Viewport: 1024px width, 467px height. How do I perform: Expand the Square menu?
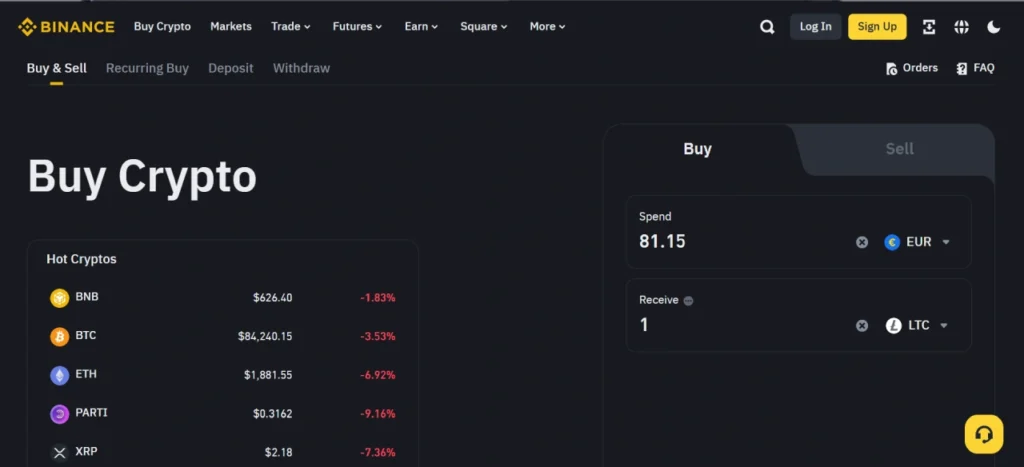click(x=483, y=27)
